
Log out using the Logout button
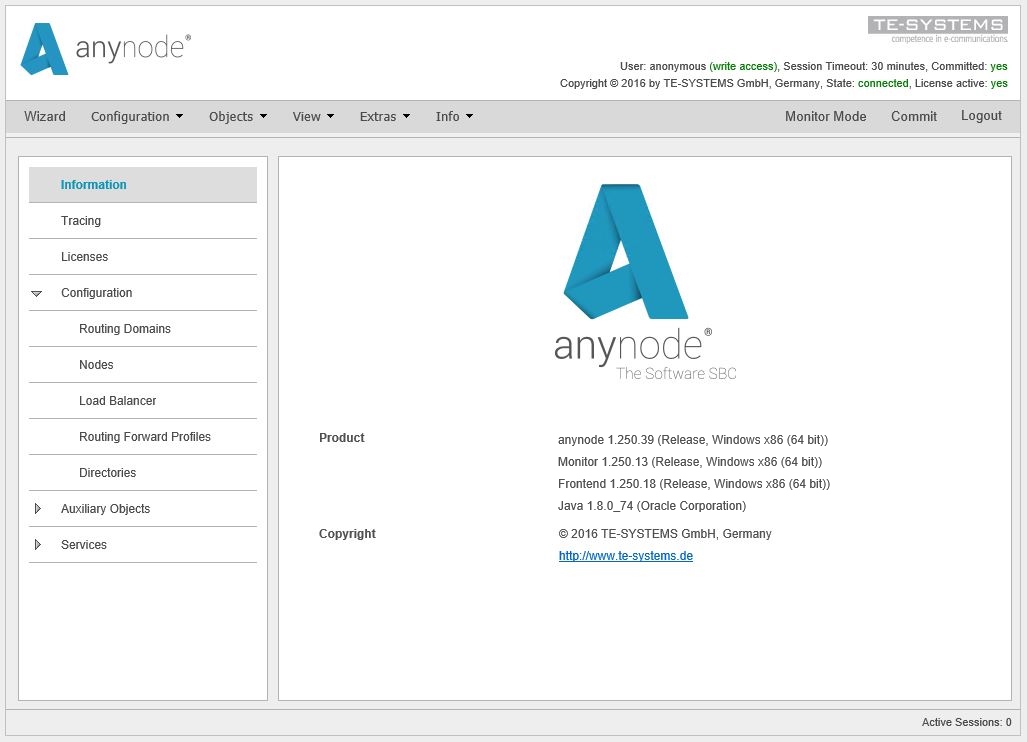(981, 116)
